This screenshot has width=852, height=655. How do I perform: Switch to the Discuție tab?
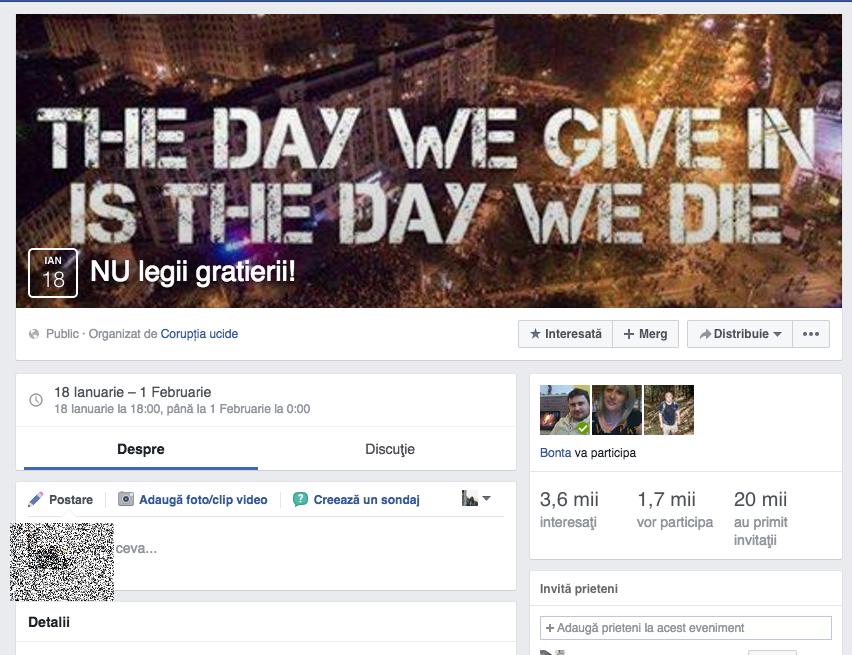click(x=390, y=449)
